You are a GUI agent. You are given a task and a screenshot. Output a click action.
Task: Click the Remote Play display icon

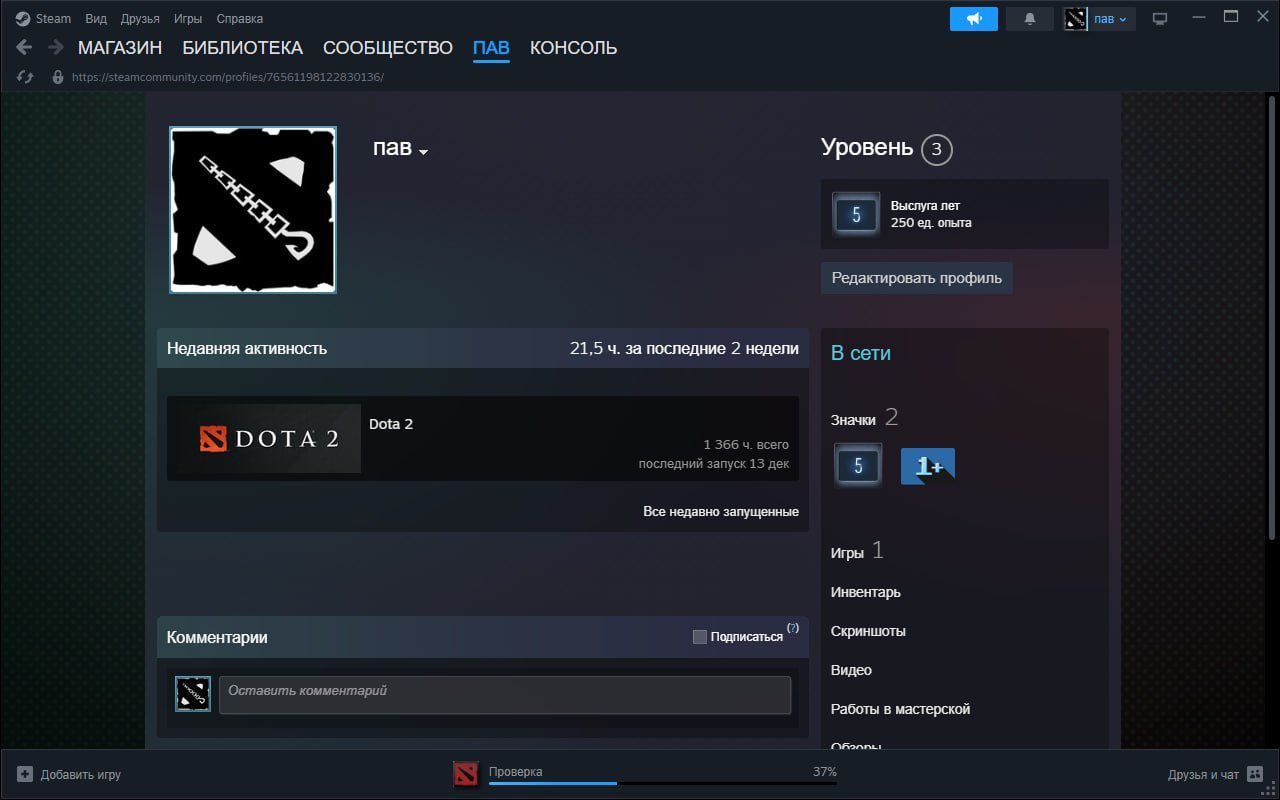(1160, 18)
